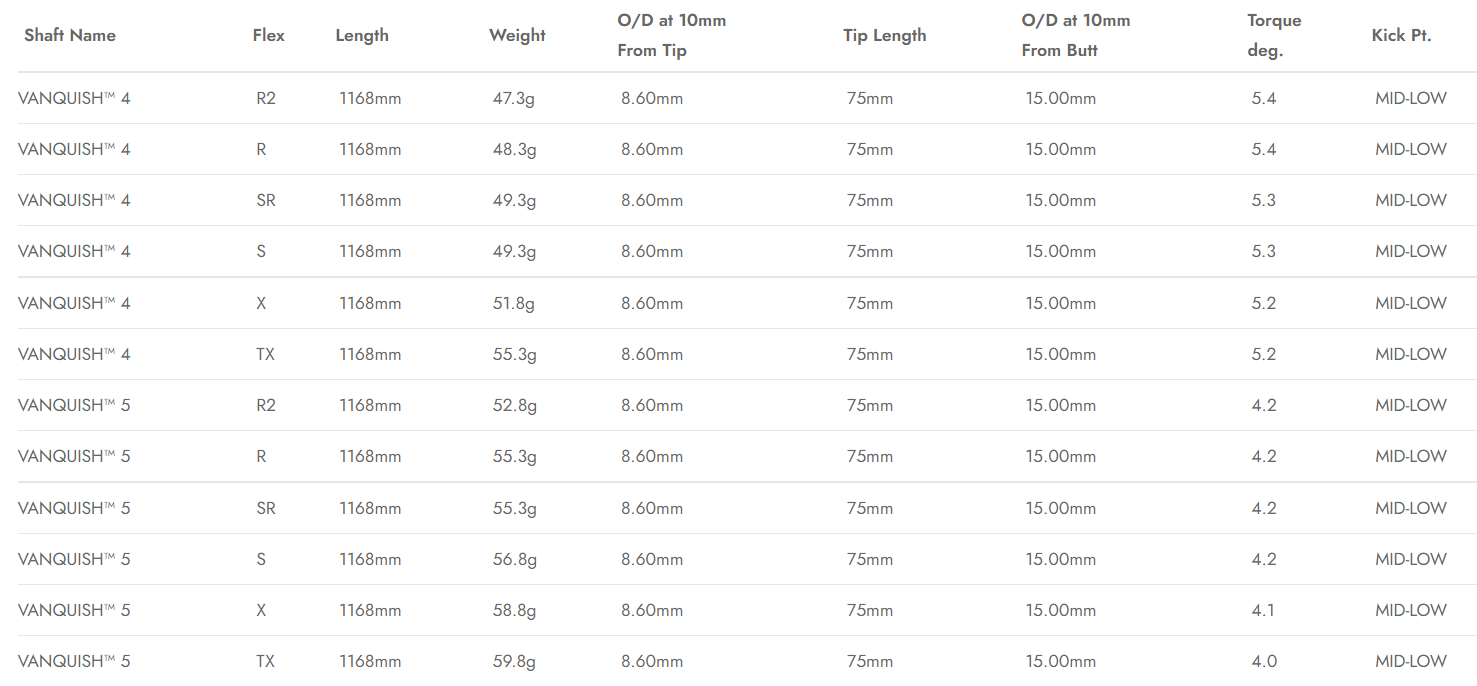Click the Kick Pt. column header
This screenshot has height=686, width=1477.
(x=1401, y=35)
